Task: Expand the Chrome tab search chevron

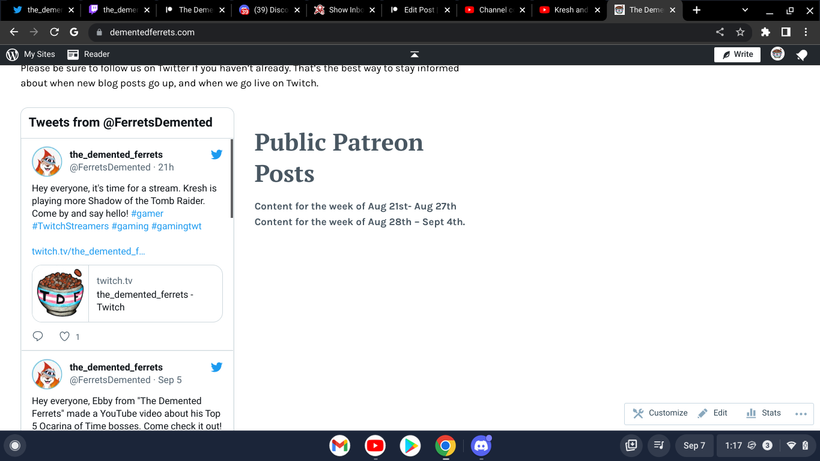Action: [x=745, y=10]
